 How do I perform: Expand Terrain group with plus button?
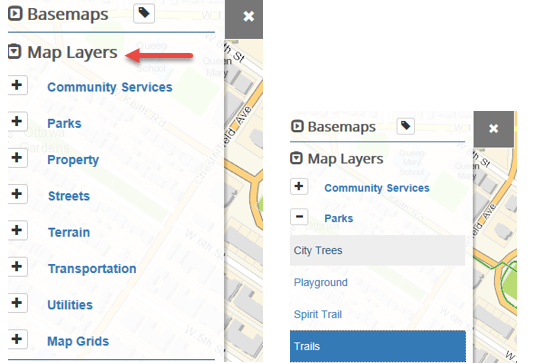coord(17,230)
